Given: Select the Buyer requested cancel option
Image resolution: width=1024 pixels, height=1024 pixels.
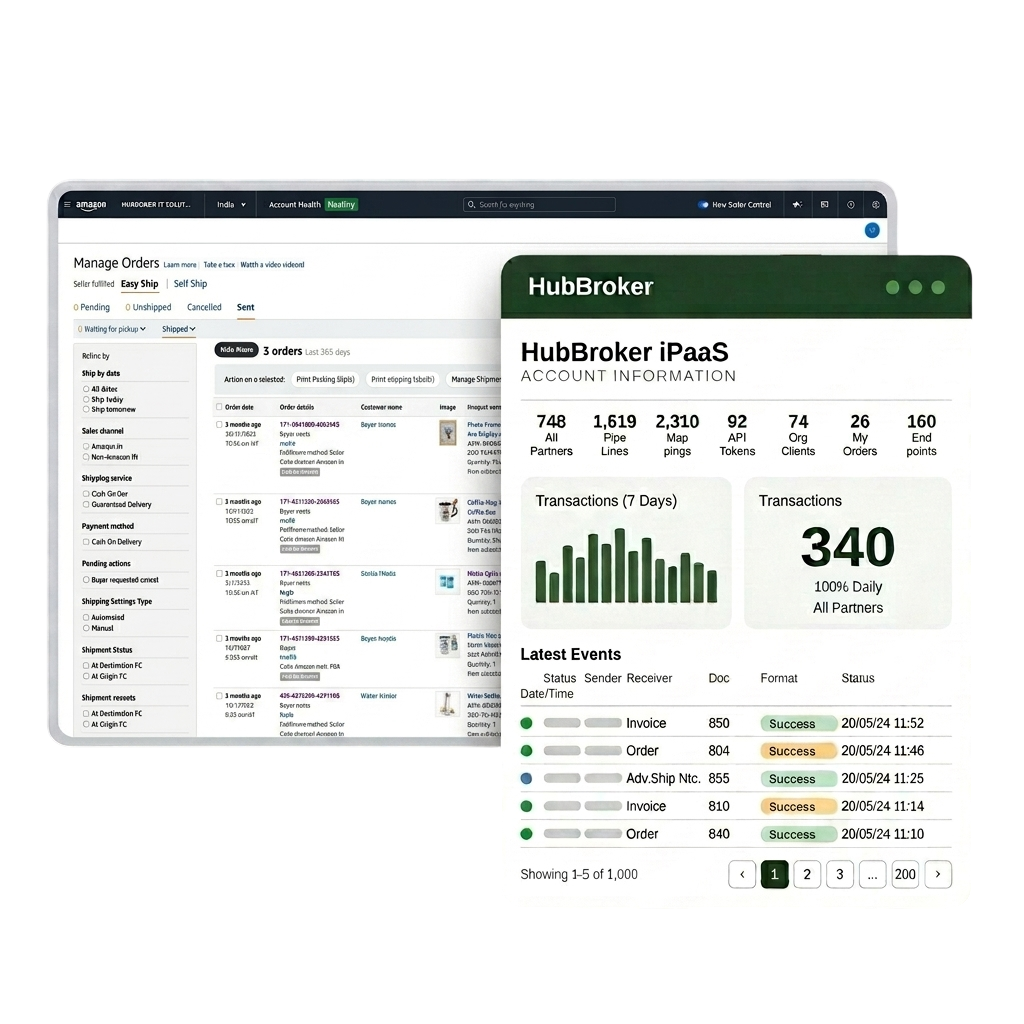Looking at the screenshot, I should point(86,580).
